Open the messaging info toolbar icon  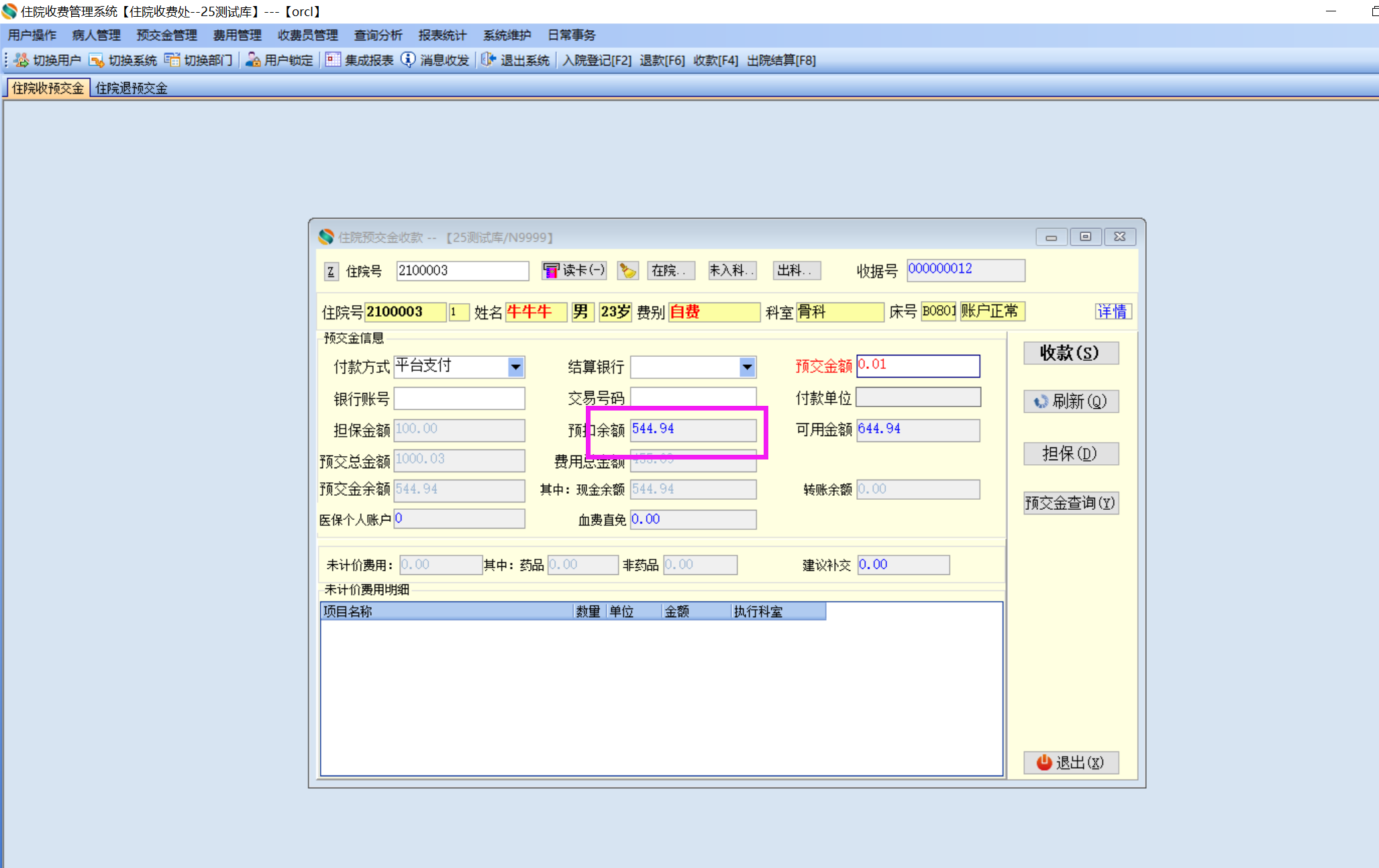coord(408,60)
